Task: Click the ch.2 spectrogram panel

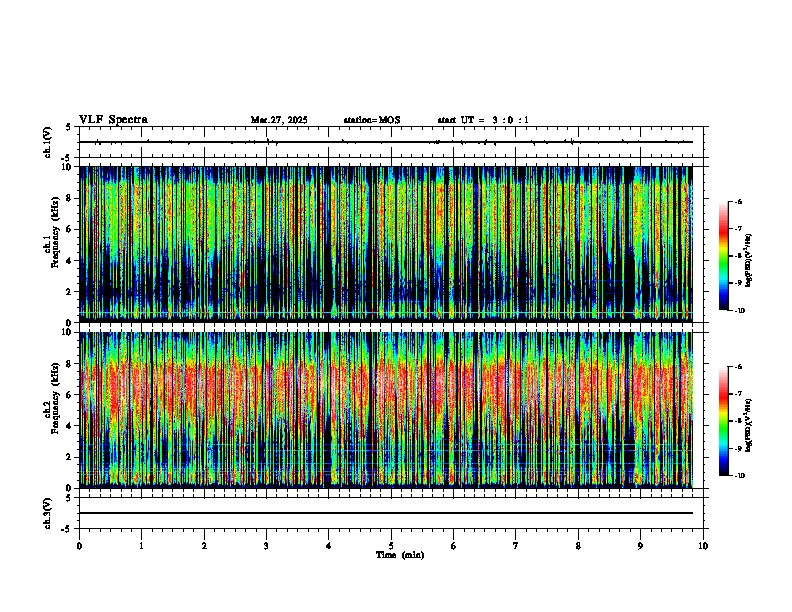Action: (x=386, y=410)
